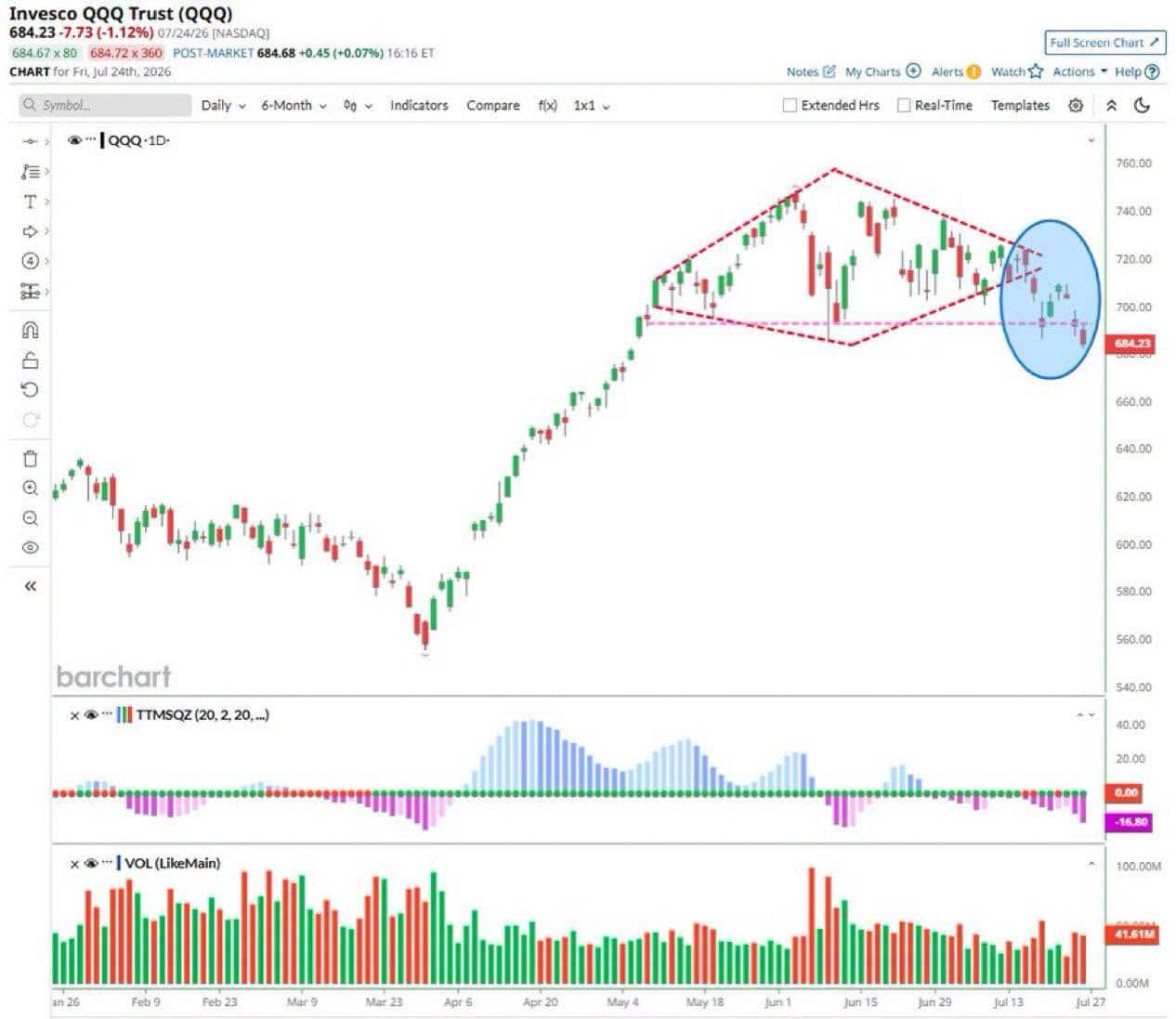Select the Text annotation tool
The width and height of the screenshot is (1176, 1019).
pyautogui.click(x=30, y=202)
